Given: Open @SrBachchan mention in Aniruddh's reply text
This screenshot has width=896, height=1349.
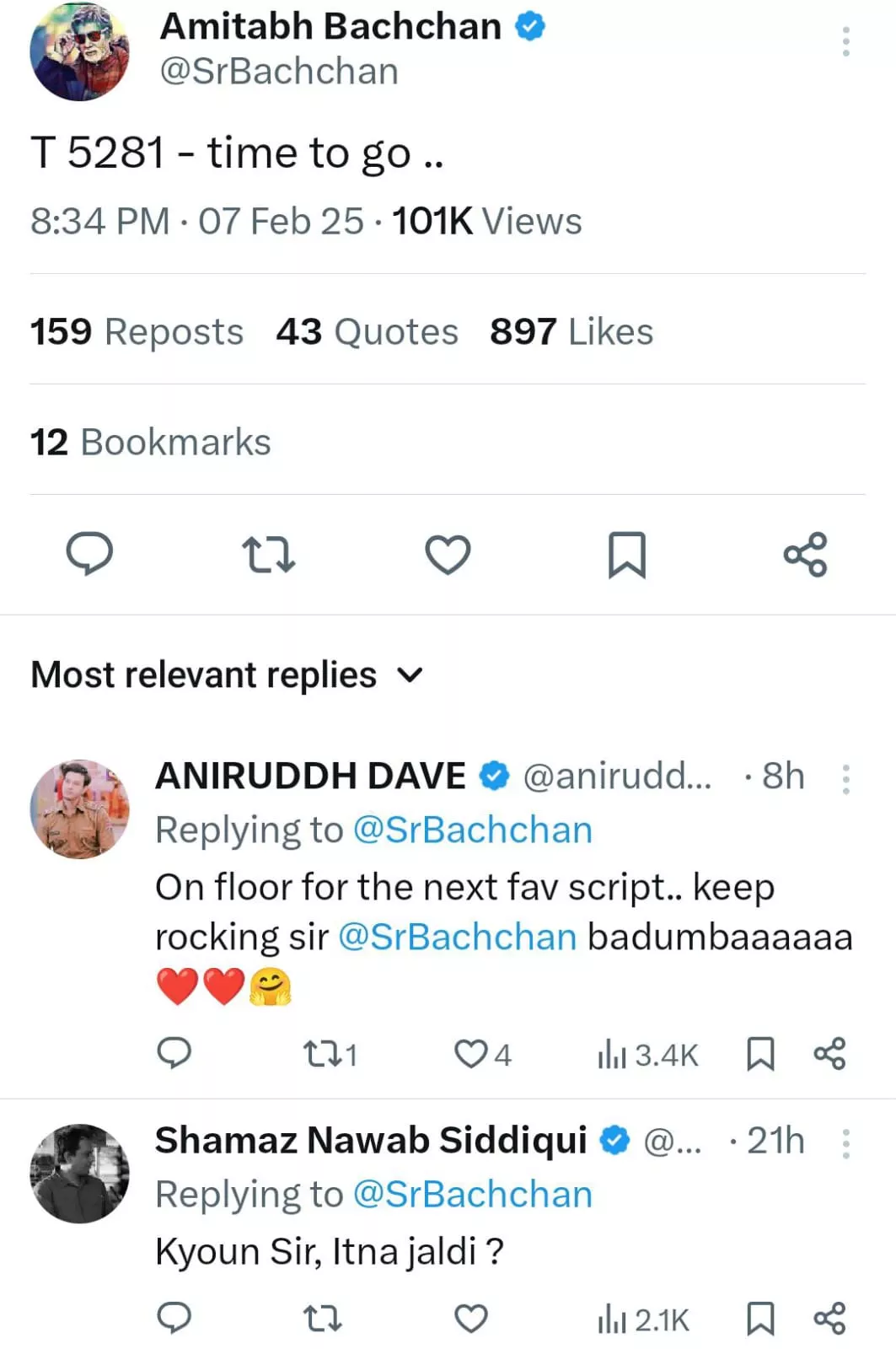Looking at the screenshot, I should pyautogui.click(x=457, y=937).
